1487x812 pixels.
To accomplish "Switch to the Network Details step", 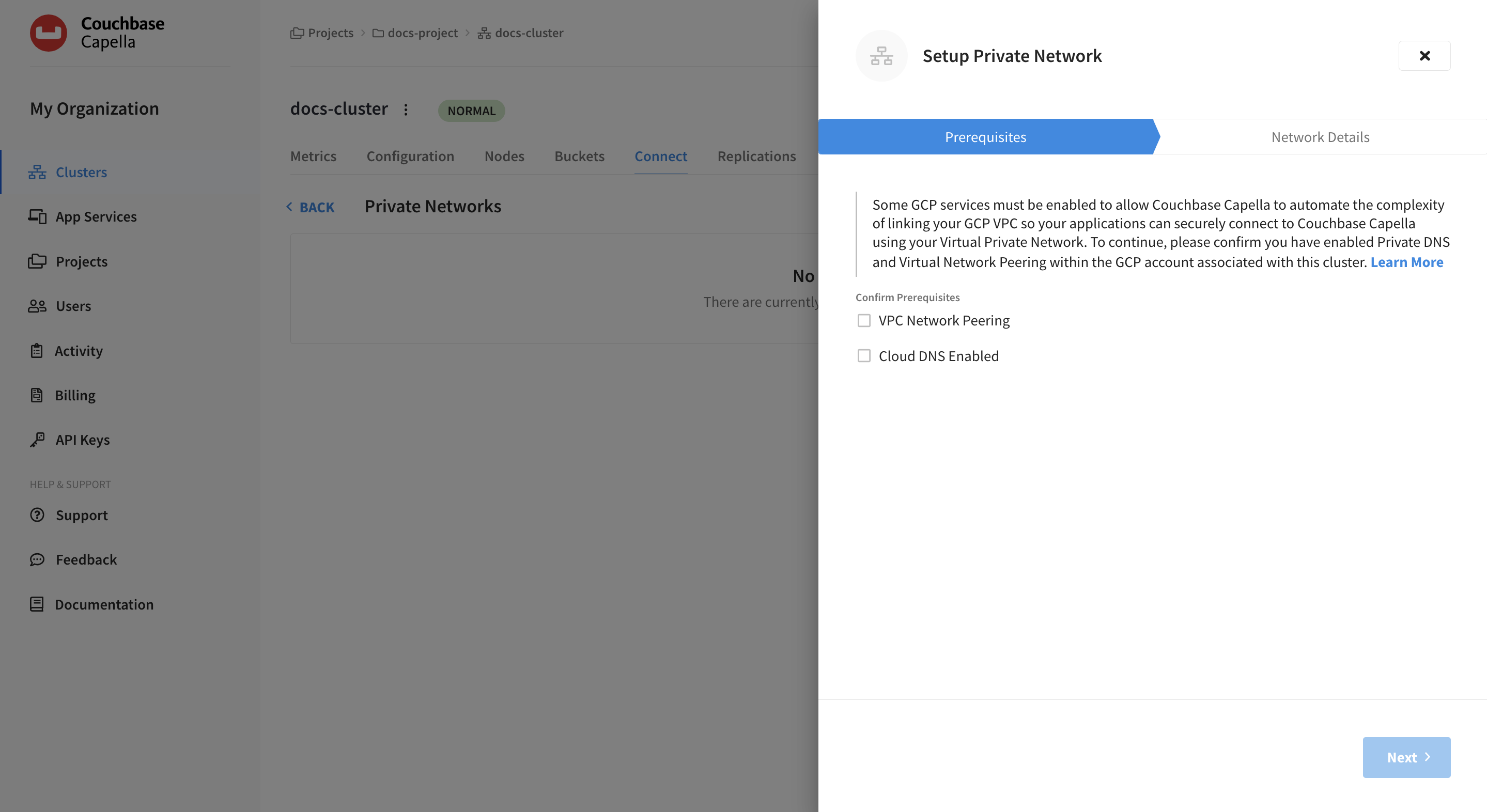I will (x=1320, y=137).
